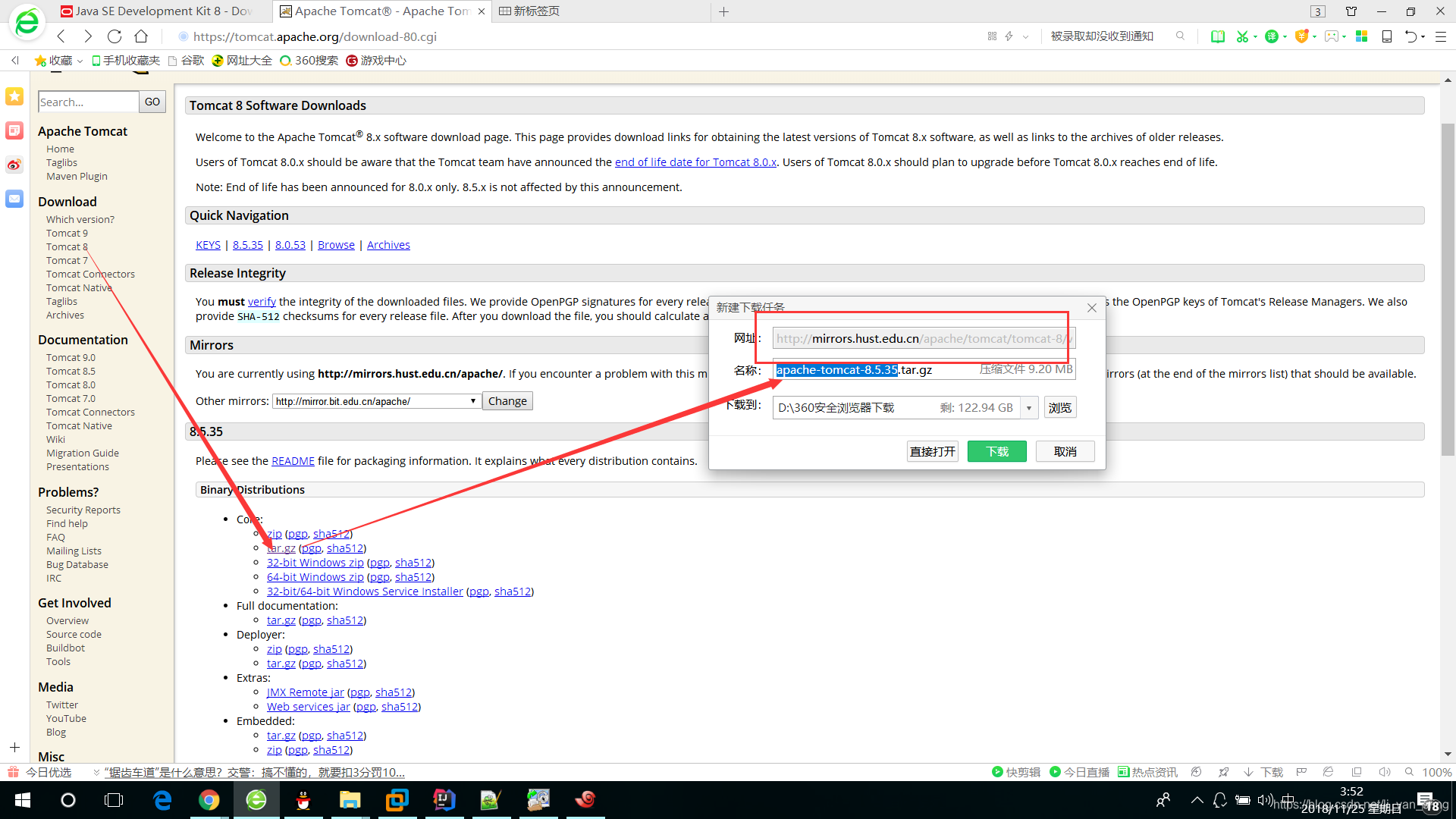Open the volume control in system tray

click(x=1264, y=800)
